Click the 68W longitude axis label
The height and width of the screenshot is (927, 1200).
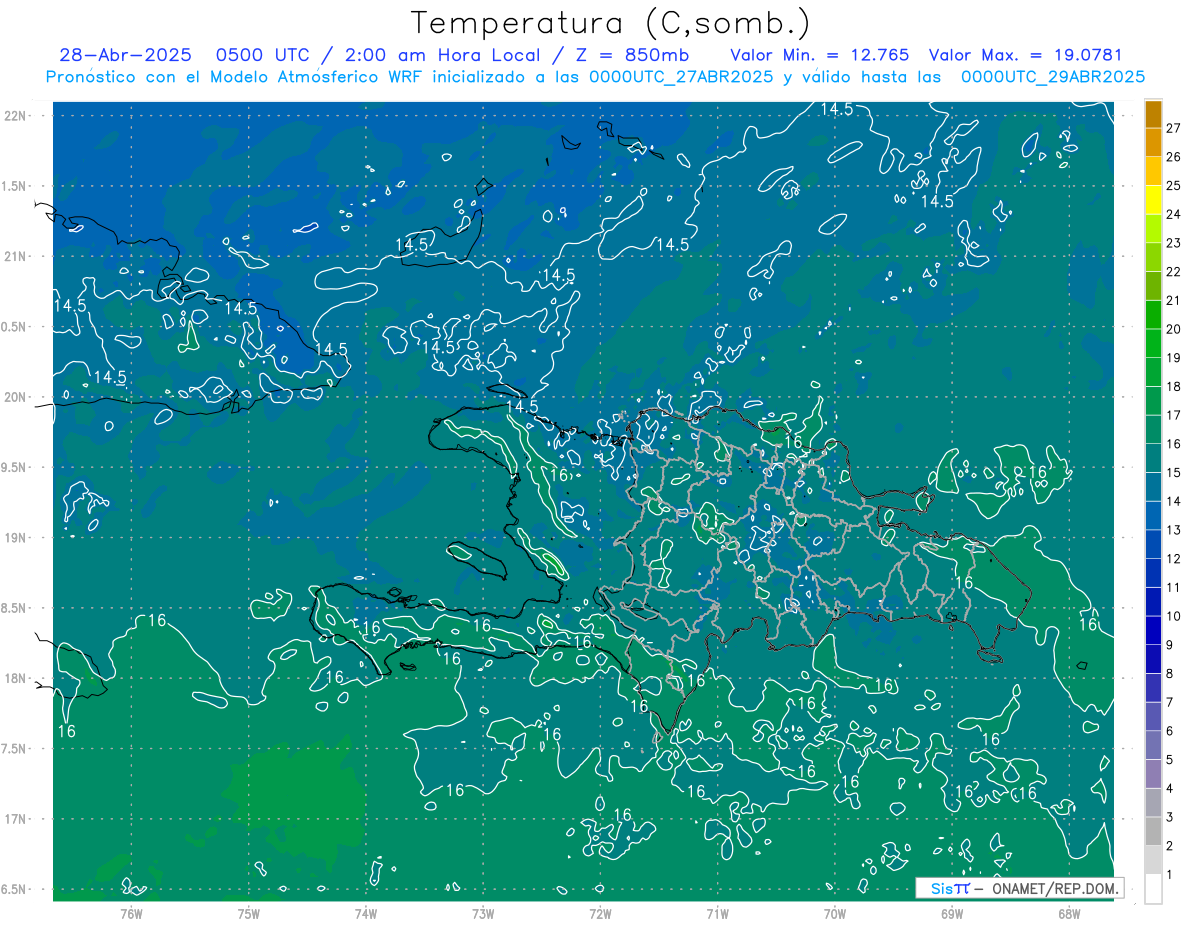(x=1069, y=913)
